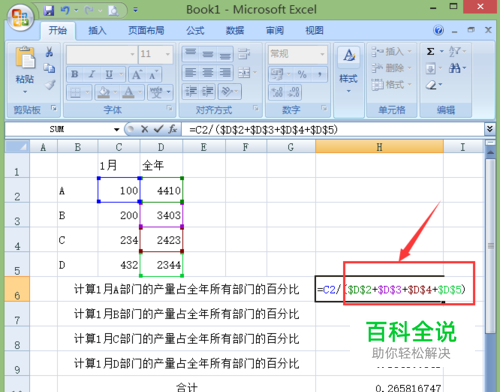
Task: Merge and center cells
Action: click(244, 72)
